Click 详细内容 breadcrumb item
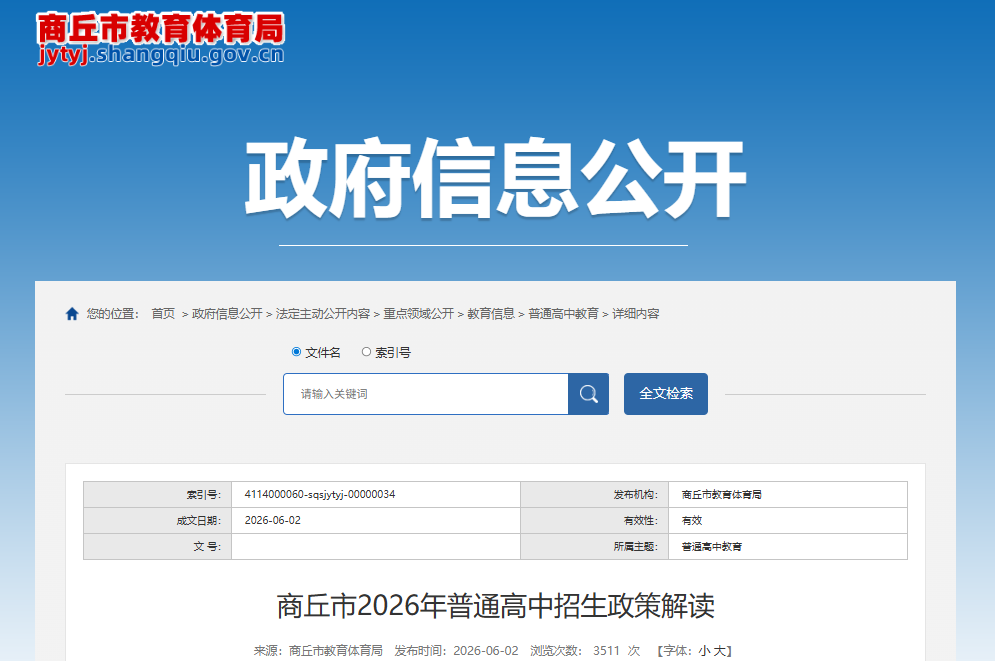Screen dimensions: 995x661 [x=636, y=313]
